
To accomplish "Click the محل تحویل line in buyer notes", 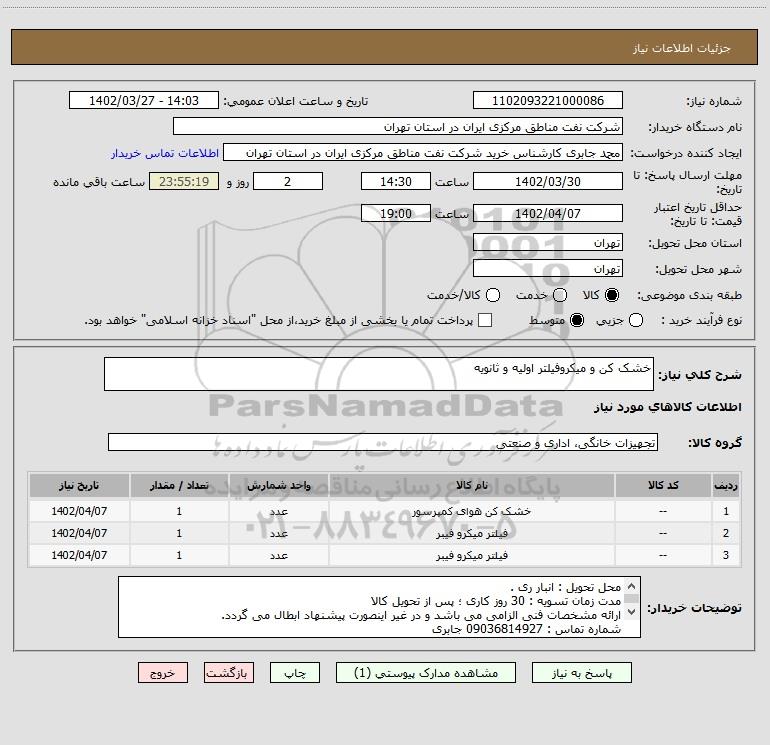I will 566,587.
